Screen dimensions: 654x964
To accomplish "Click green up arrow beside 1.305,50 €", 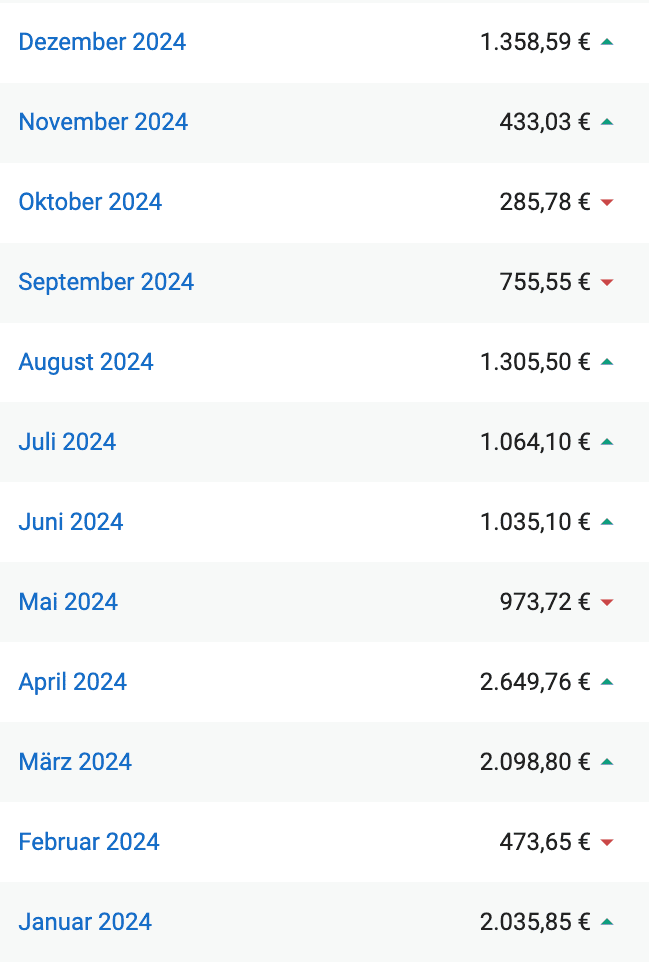I will [x=607, y=362].
